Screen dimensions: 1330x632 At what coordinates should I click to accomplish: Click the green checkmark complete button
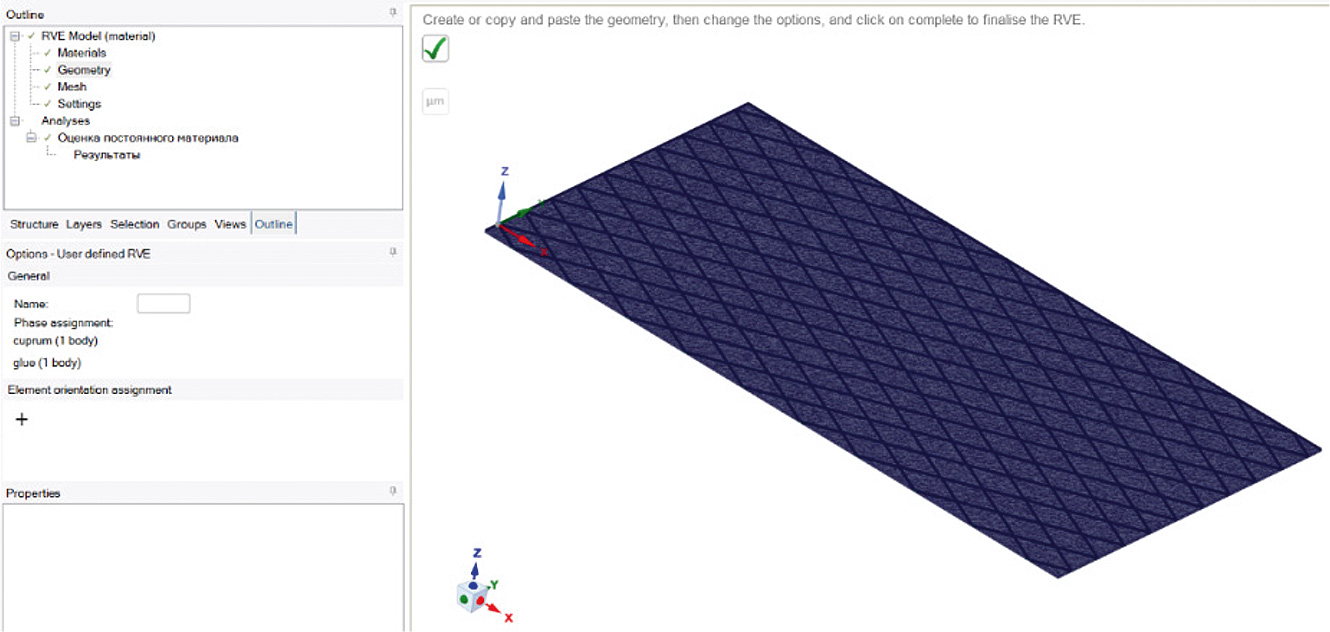[436, 48]
